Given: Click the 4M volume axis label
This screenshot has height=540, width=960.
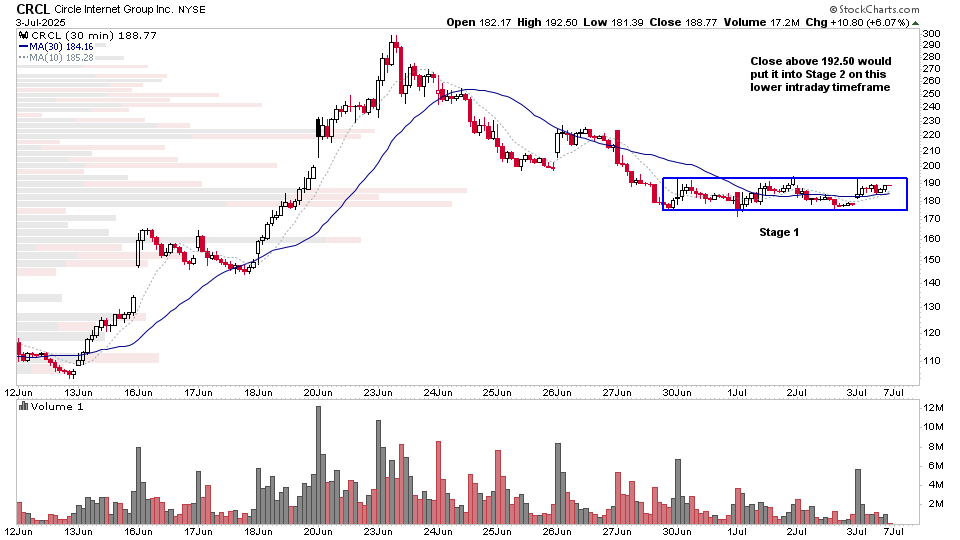Looking at the screenshot, I should pyautogui.click(x=936, y=485).
